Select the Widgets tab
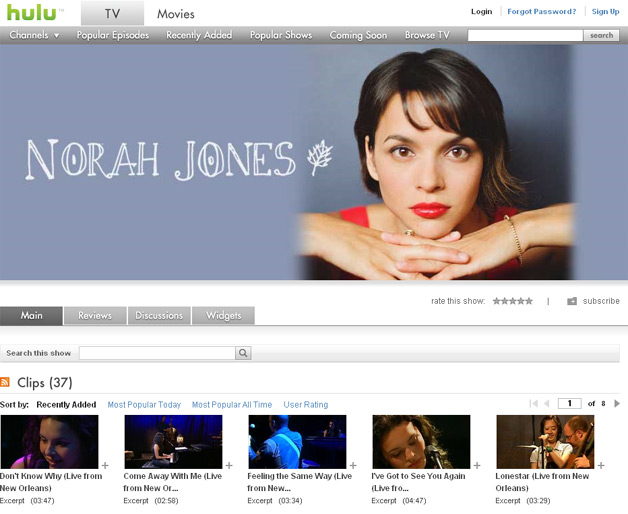 click(x=223, y=316)
